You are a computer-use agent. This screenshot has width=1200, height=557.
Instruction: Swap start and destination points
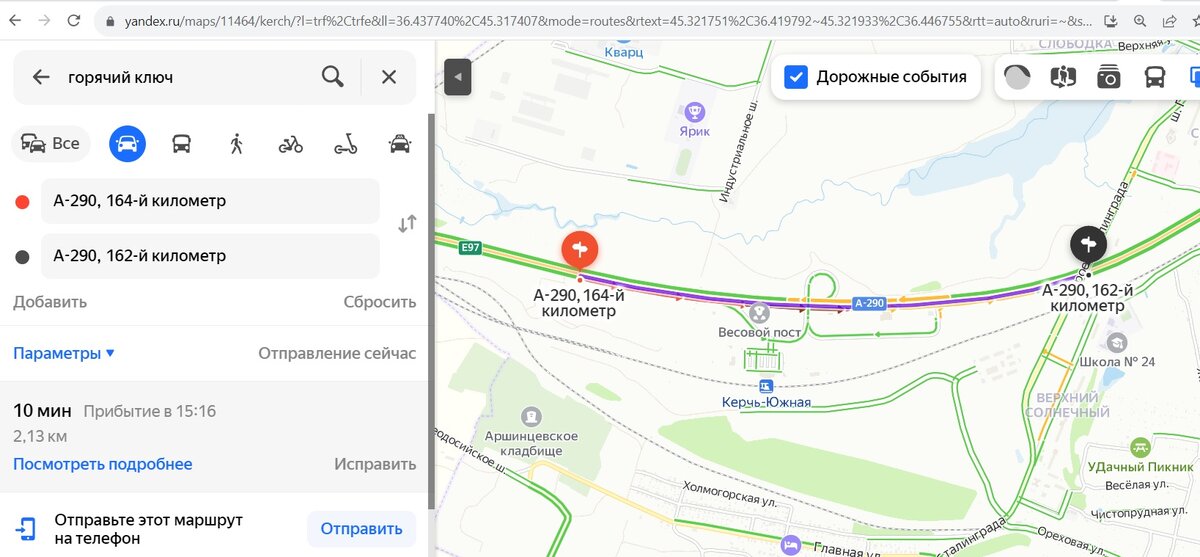click(407, 224)
